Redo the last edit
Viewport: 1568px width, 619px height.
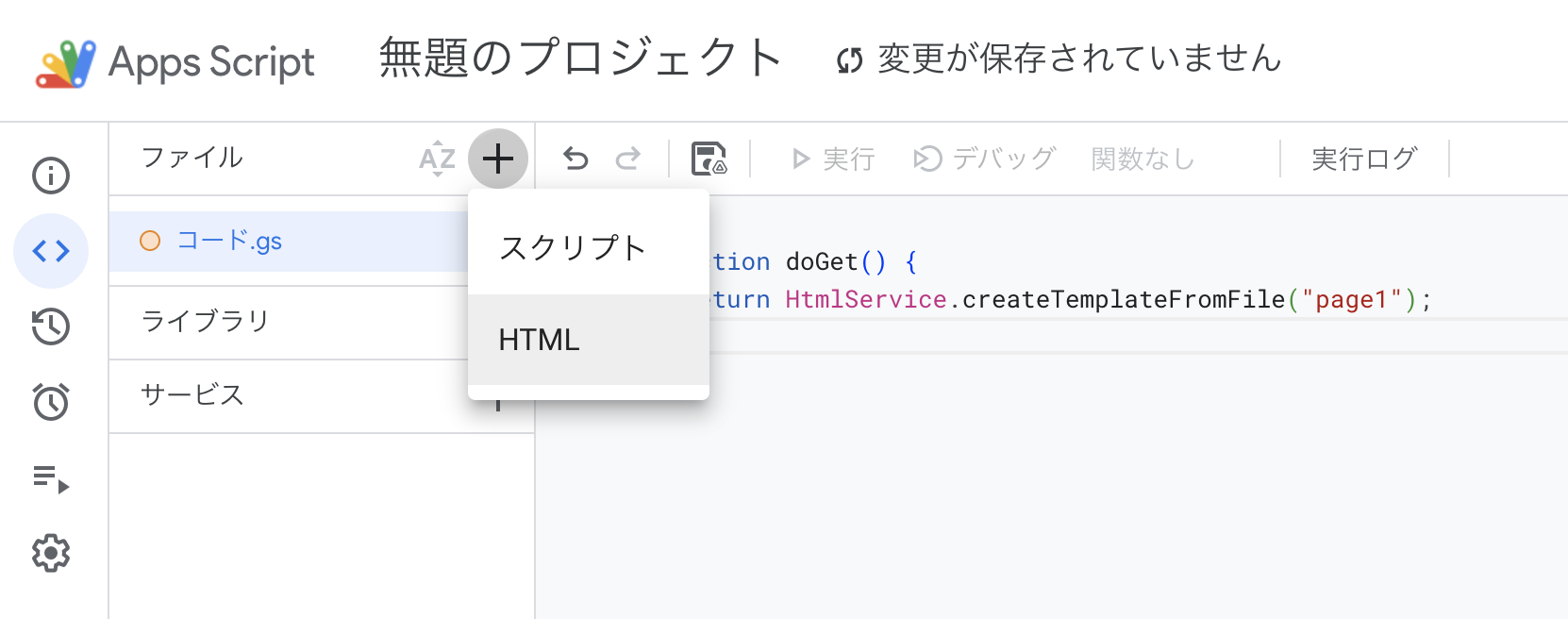coord(628,159)
